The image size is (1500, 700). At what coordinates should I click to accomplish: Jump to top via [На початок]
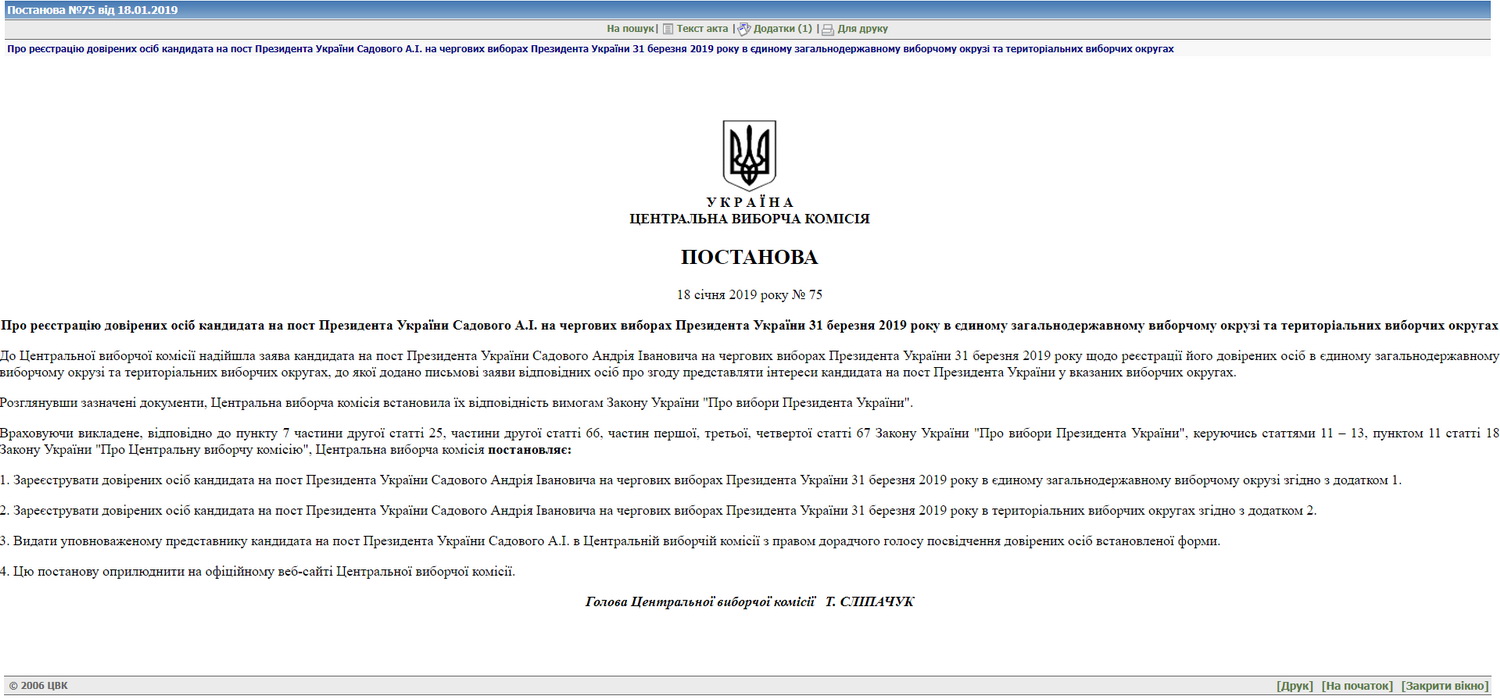click(1356, 686)
